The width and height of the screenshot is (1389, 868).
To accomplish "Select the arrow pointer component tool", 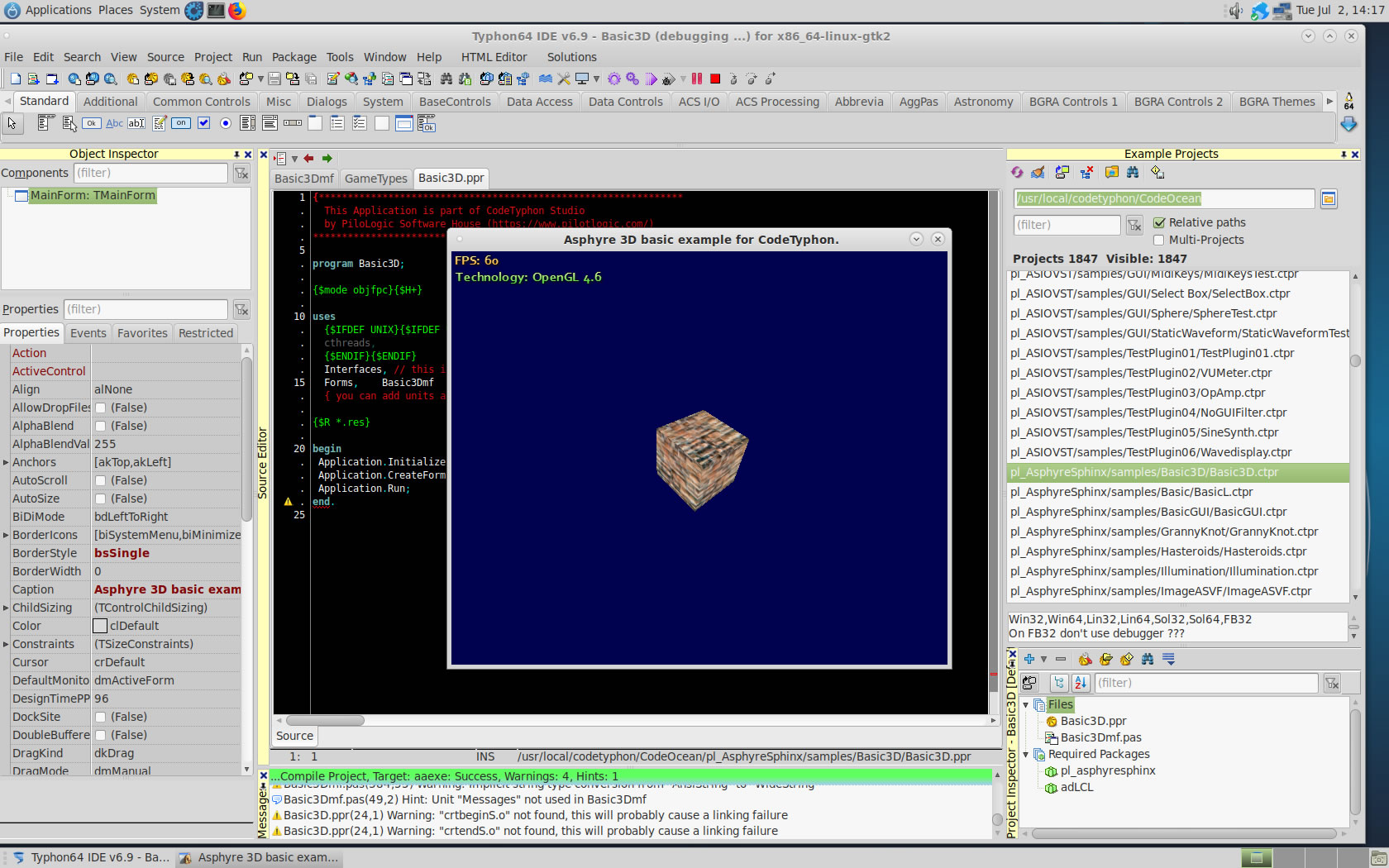I will pos(12,123).
